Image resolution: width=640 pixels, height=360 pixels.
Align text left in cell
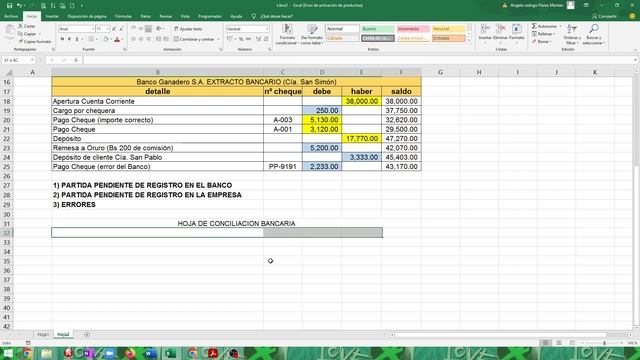(x=133, y=39)
